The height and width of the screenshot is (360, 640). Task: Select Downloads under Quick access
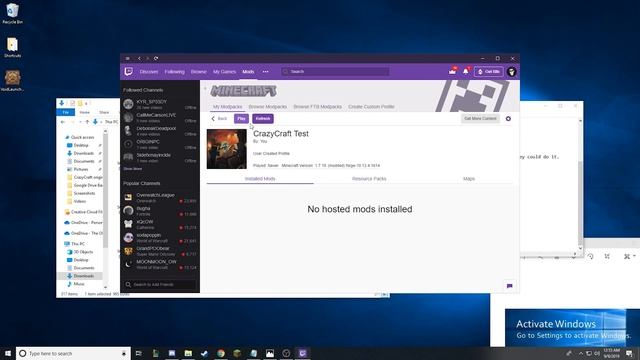coord(83,153)
